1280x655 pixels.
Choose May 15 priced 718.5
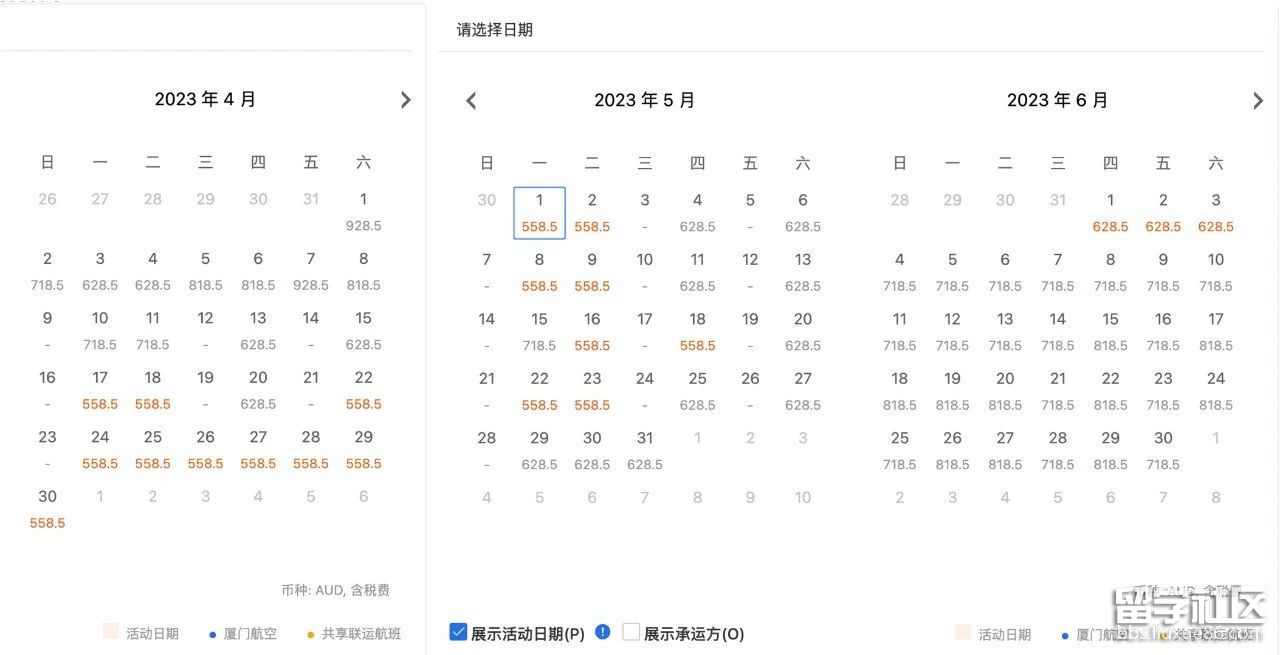pos(539,332)
